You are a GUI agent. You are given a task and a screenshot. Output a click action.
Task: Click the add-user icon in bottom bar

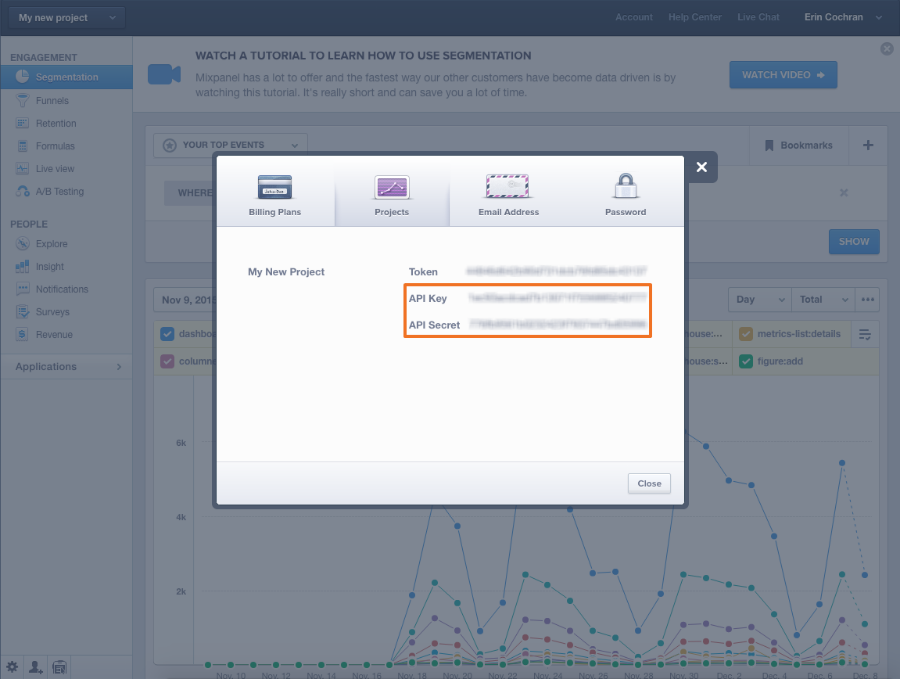coord(36,666)
